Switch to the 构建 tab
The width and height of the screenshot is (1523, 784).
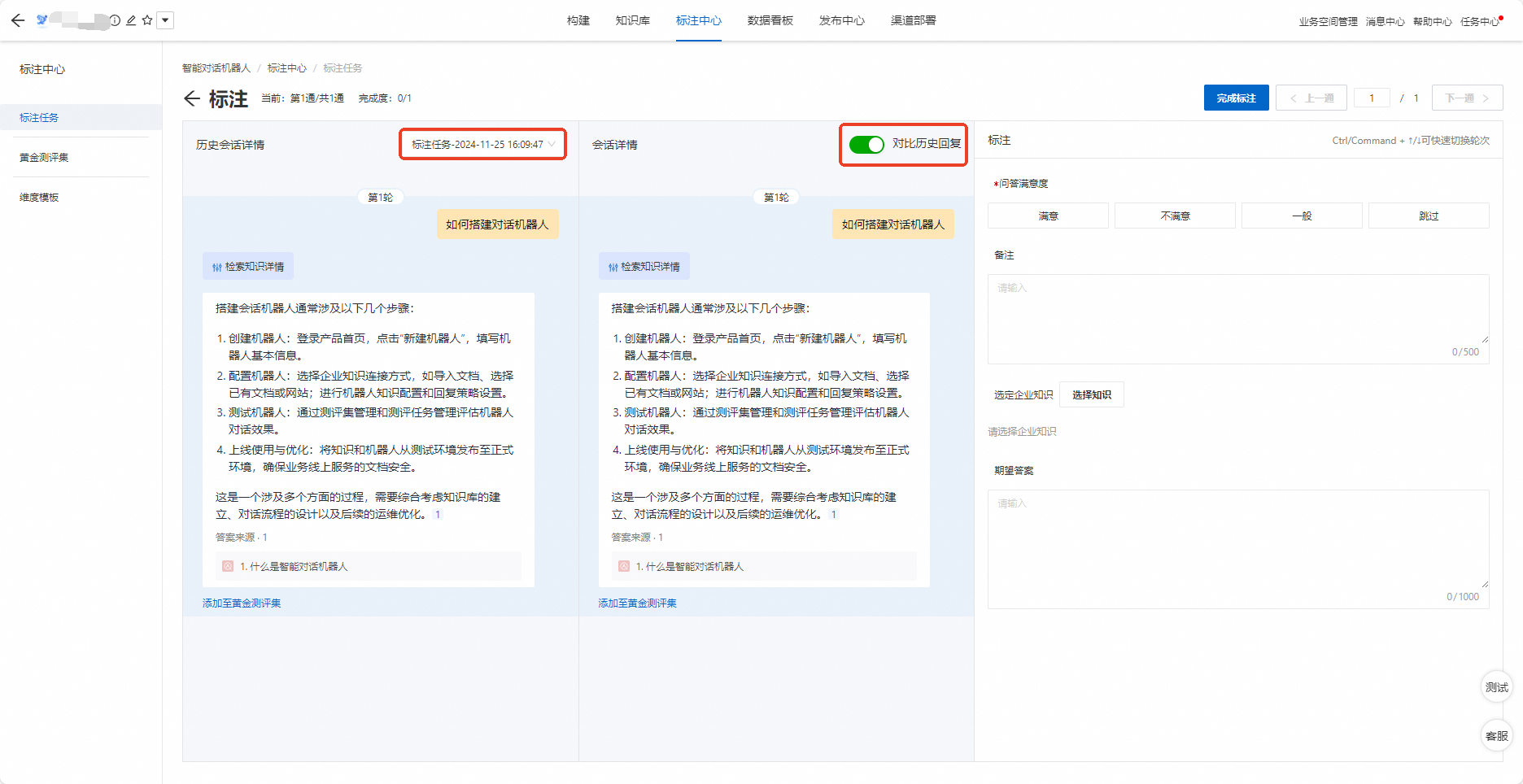[x=578, y=20]
